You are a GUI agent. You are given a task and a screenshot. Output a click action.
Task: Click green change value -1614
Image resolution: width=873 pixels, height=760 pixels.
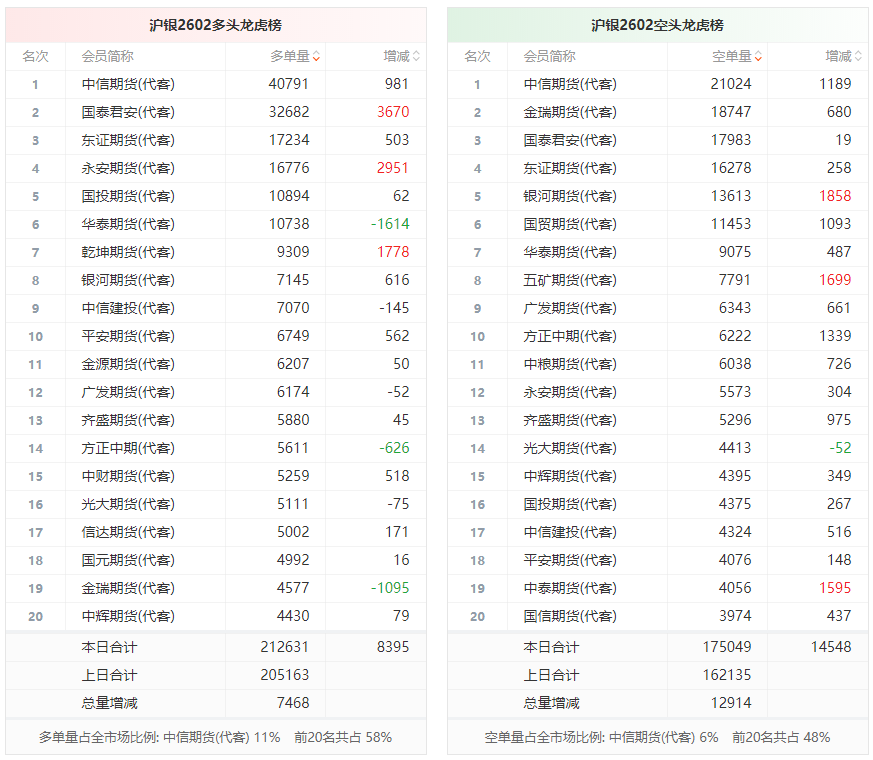point(390,224)
